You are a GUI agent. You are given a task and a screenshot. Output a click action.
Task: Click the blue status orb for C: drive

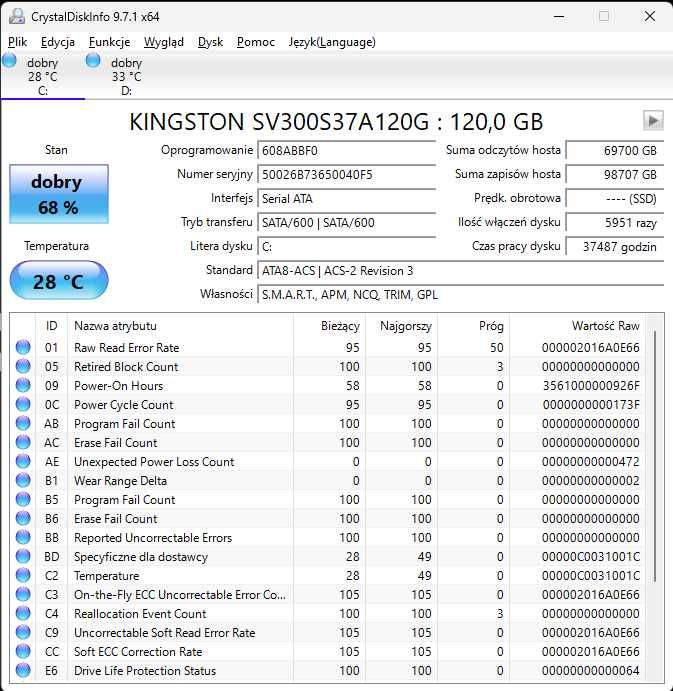click(x=9, y=60)
